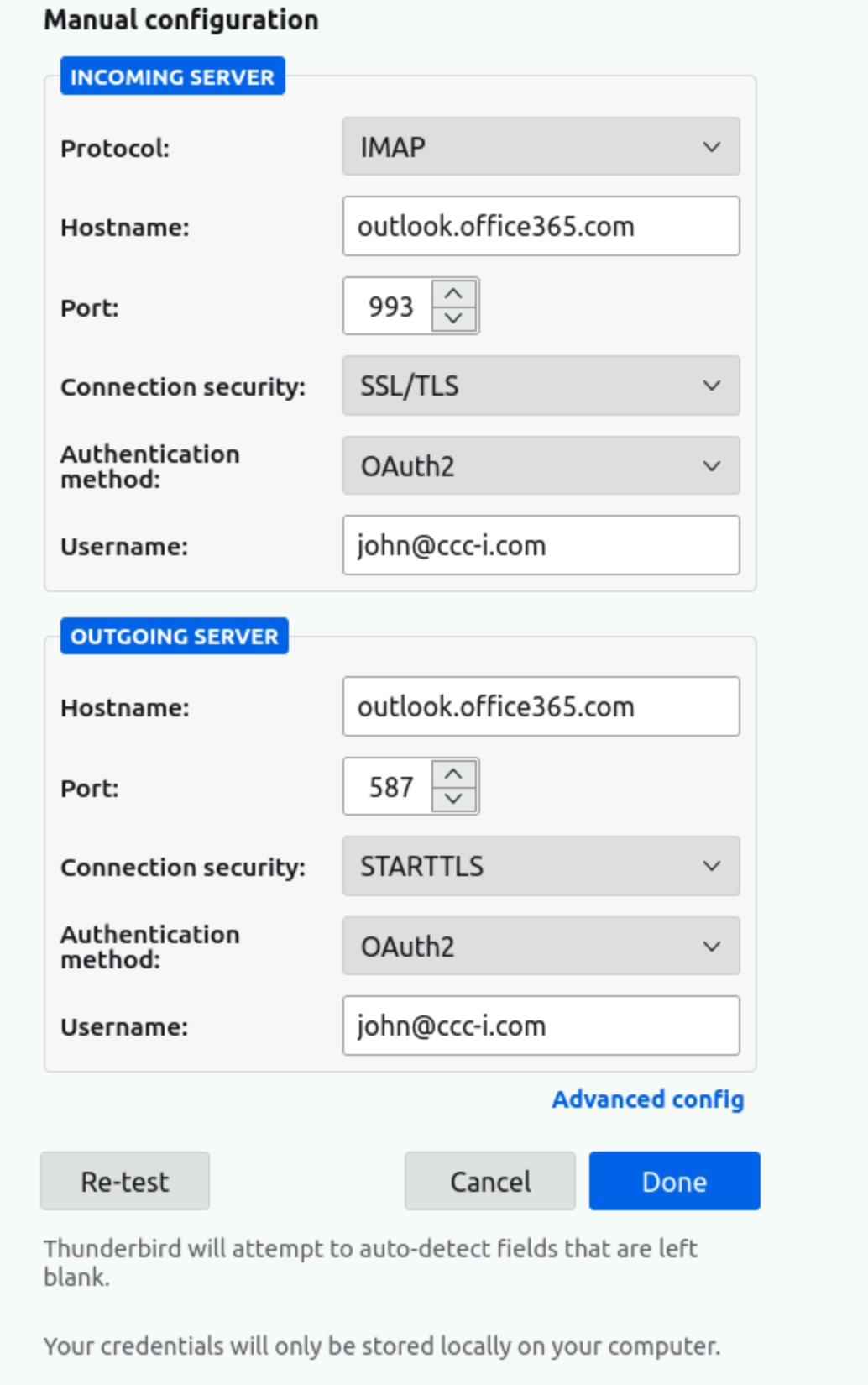Open the Protocol dropdown showing IMAP
Viewport: 868px width, 1385px height.
(x=541, y=147)
